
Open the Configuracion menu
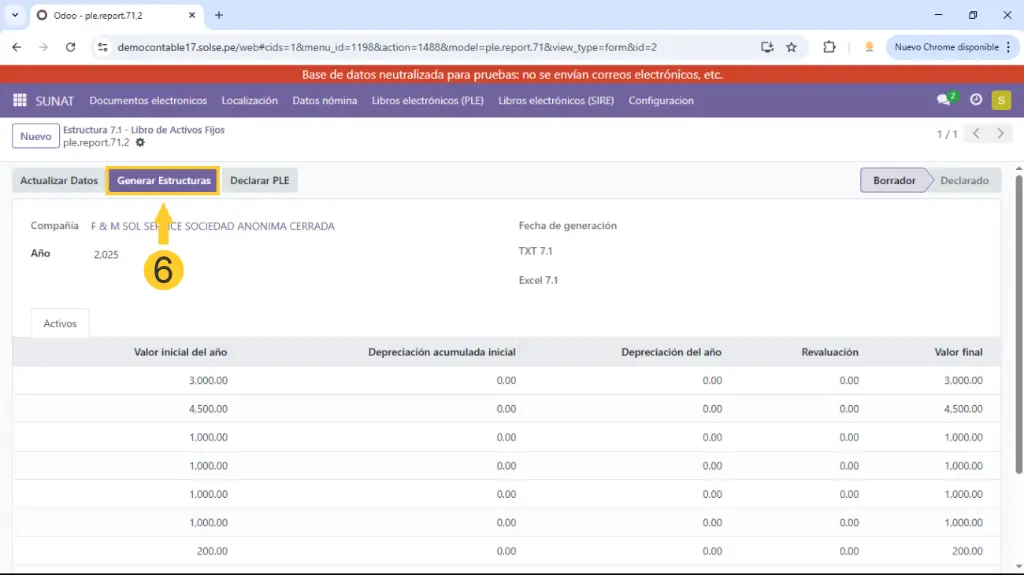tap(661, 100)
